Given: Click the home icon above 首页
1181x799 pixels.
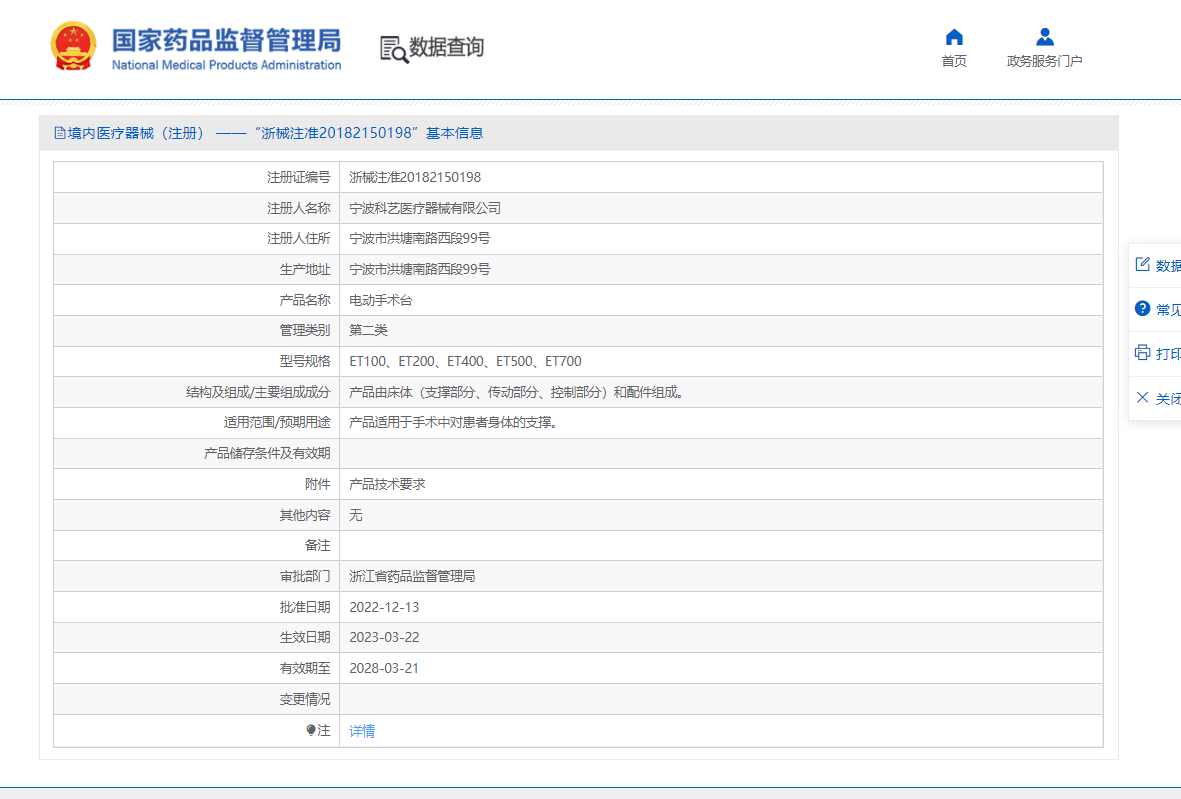Looking at the screenshot, I should (953, 36).
